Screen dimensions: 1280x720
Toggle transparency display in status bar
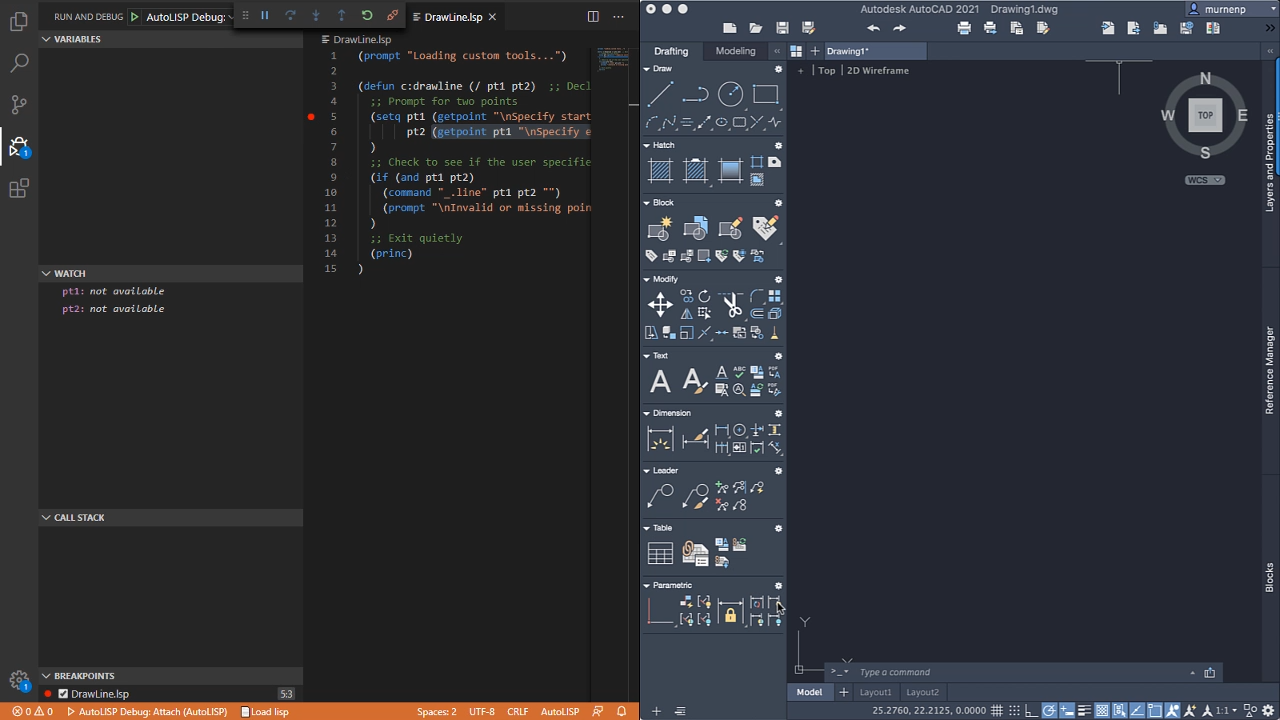(x=1102, y=711)
